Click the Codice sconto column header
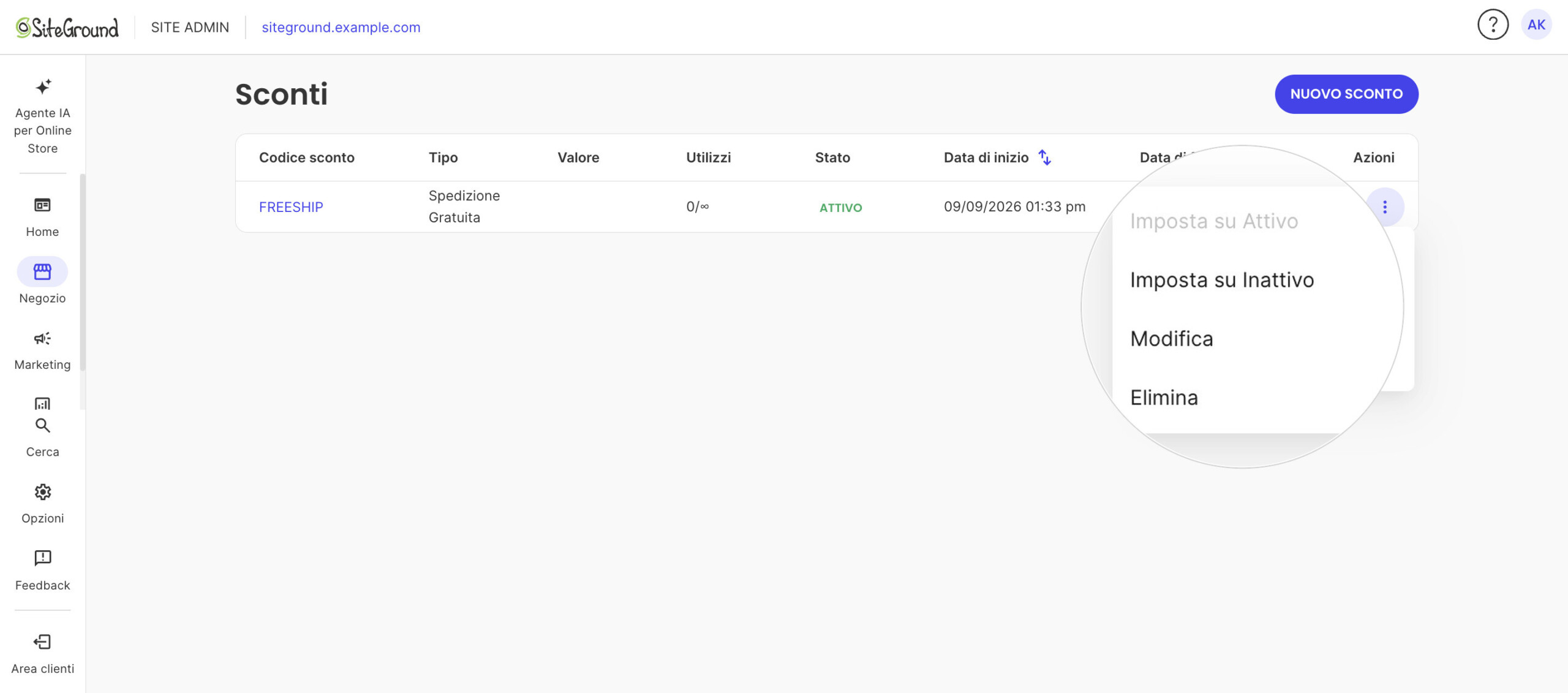Image resolution: width=1568 pixels, height=693 pixels. tap(307, 157)
